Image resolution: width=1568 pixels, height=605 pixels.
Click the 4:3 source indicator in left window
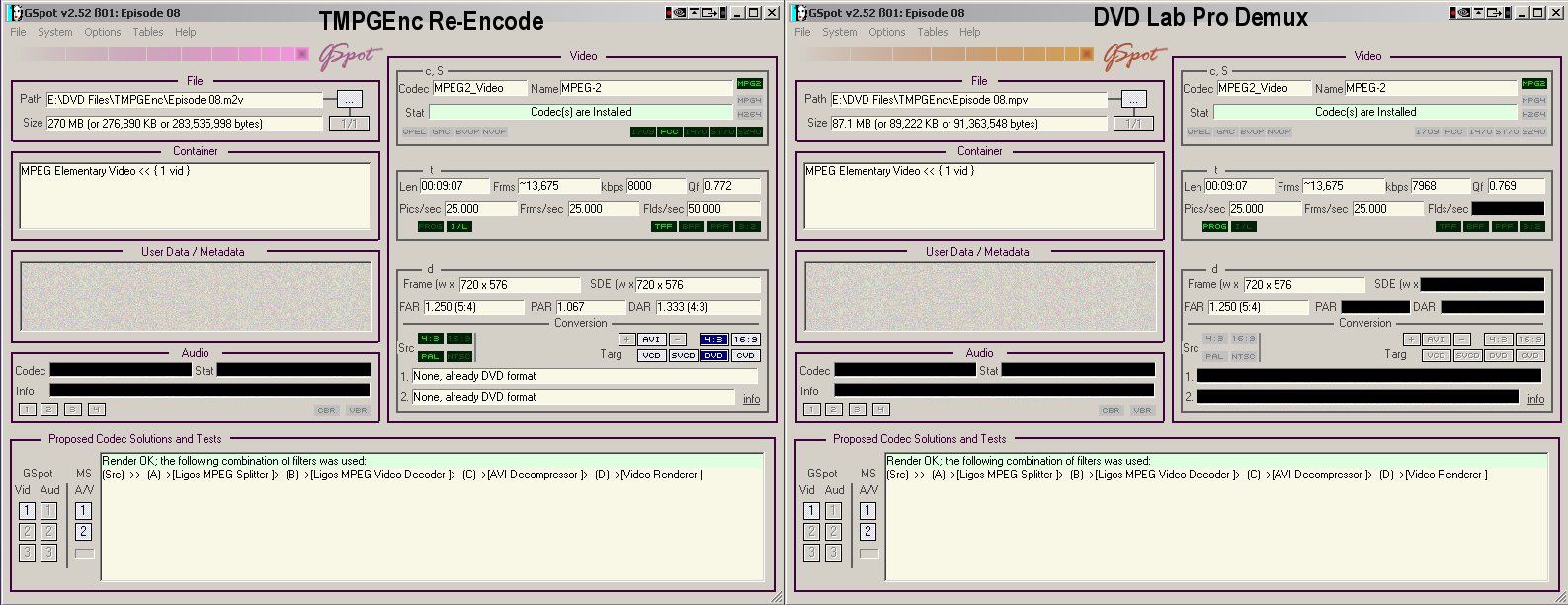point(430,339)
